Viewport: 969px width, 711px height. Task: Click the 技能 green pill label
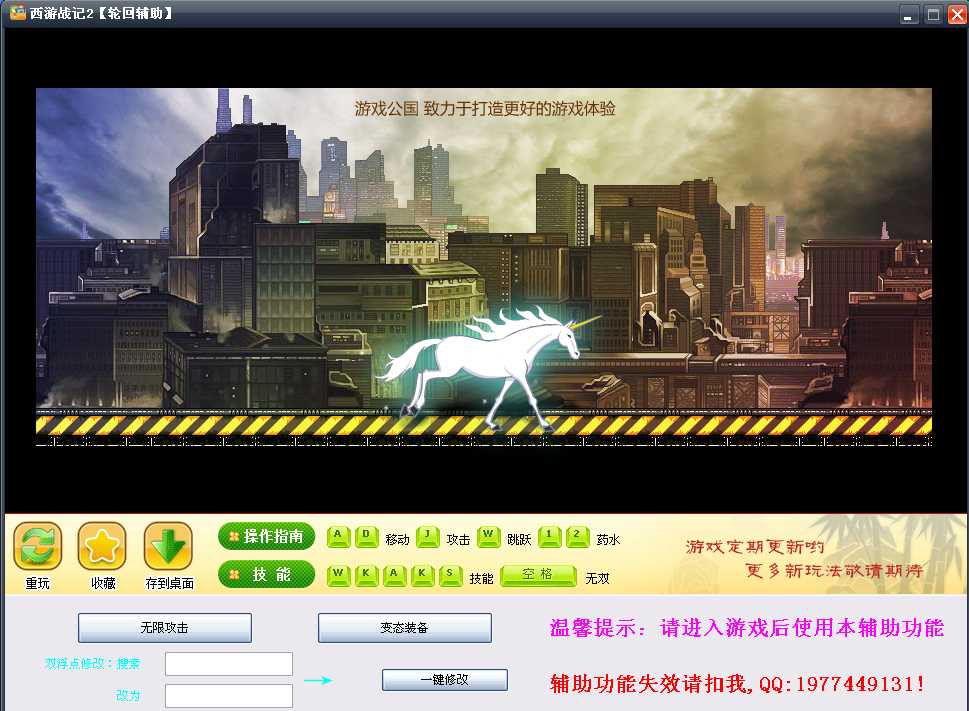pyautogui.click(x=266, y=574)
